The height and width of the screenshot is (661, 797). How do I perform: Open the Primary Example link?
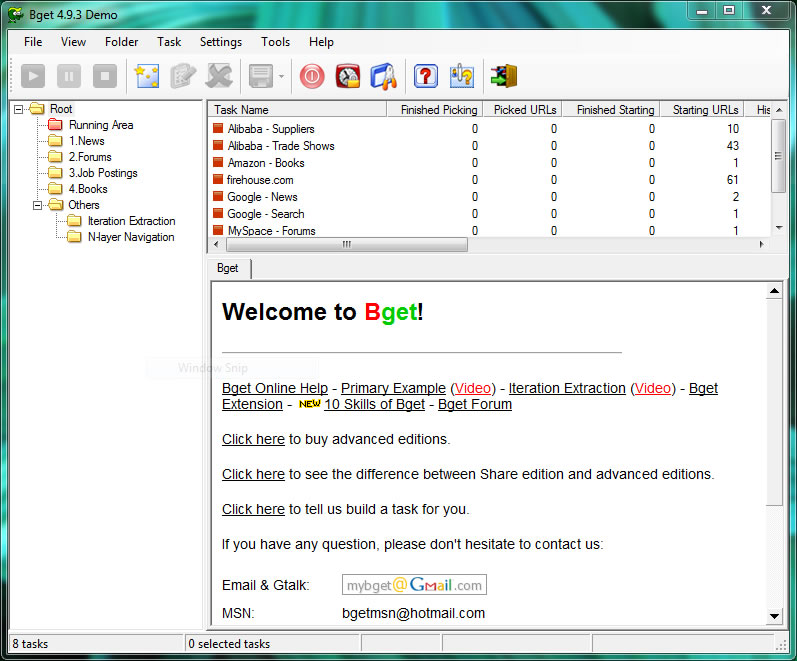pos(393,388)
